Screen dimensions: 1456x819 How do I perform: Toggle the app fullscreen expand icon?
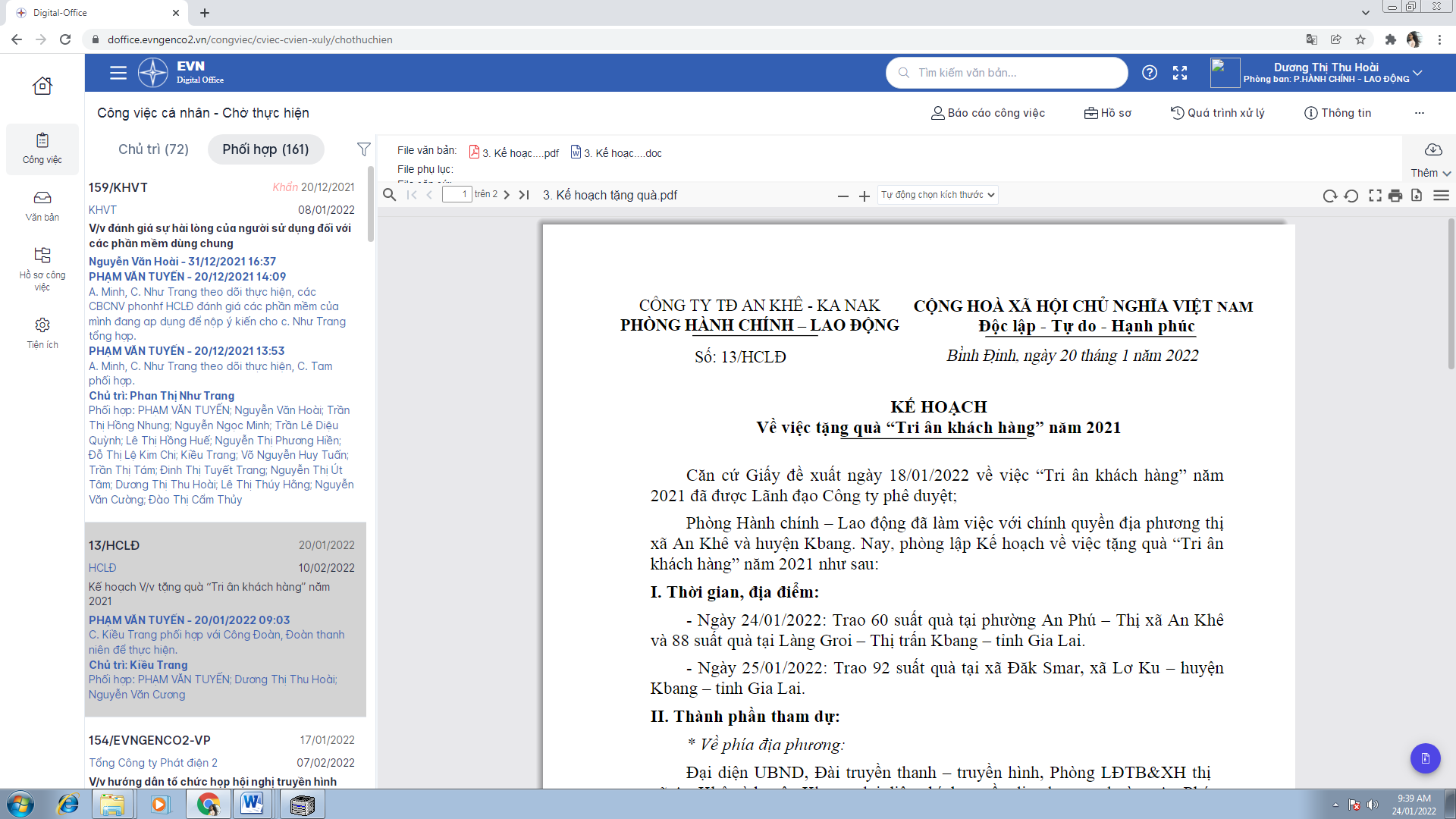click(x=1180, y=73)
